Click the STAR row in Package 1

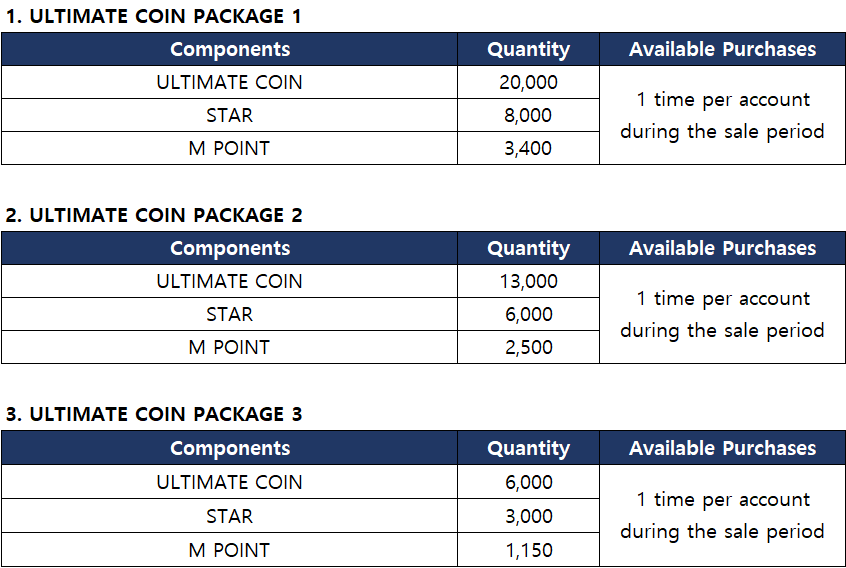[229, 115]
